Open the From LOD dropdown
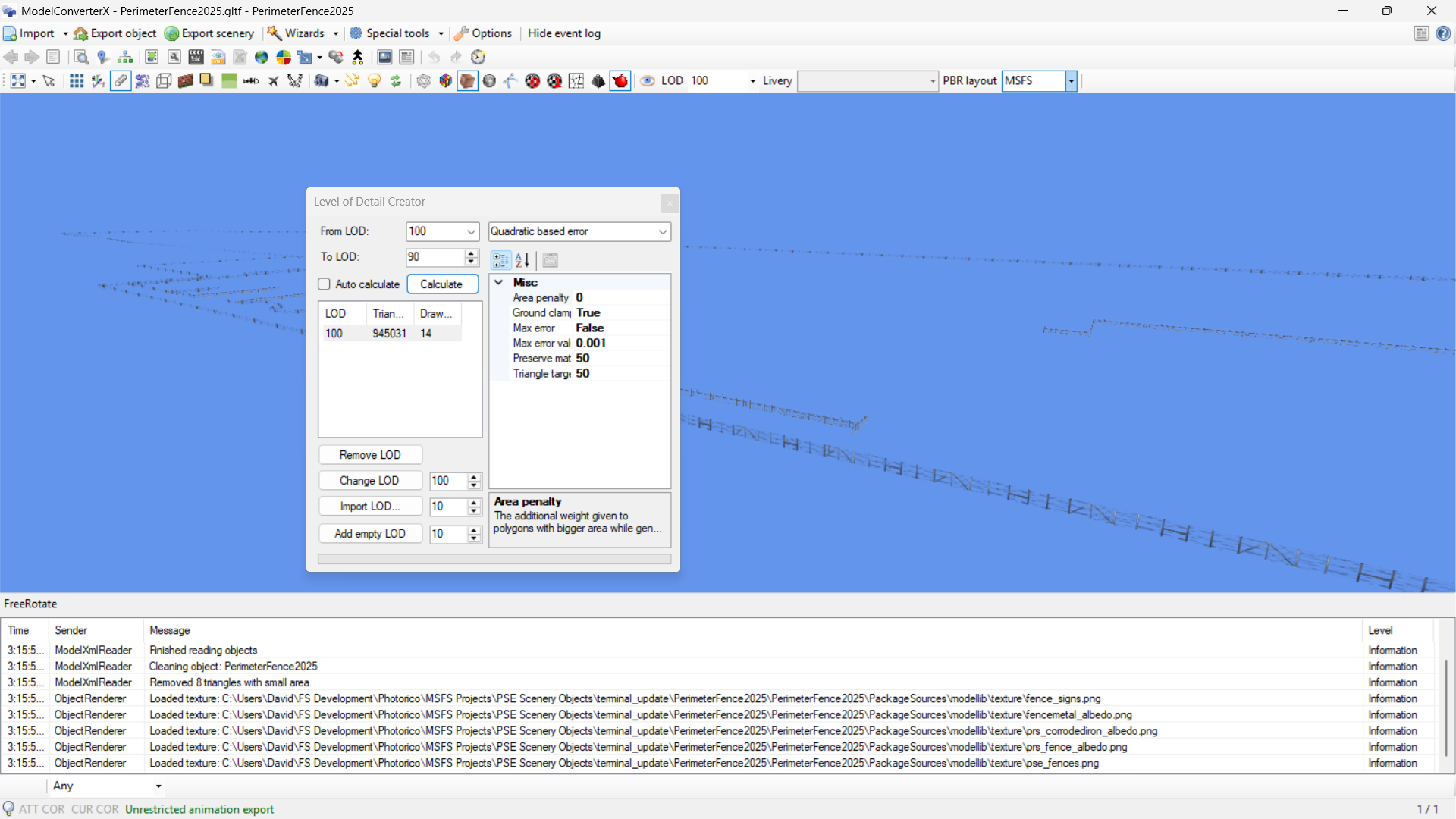The image size is (1456, 819). [x=471, y=231]
